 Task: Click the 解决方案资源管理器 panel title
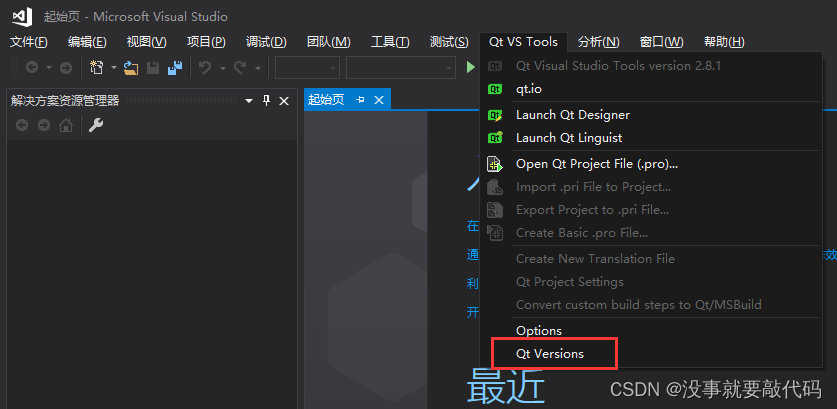(x=65, y=100)
